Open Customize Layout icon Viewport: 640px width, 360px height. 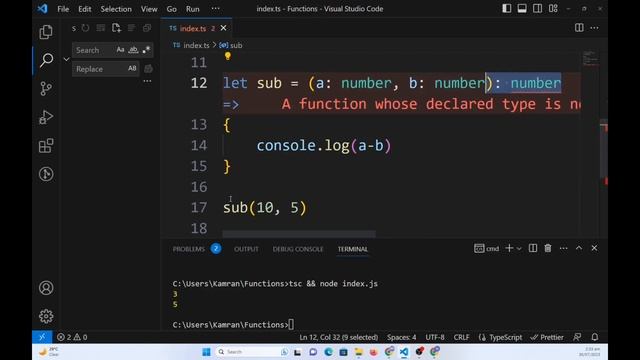pos(553,9)
